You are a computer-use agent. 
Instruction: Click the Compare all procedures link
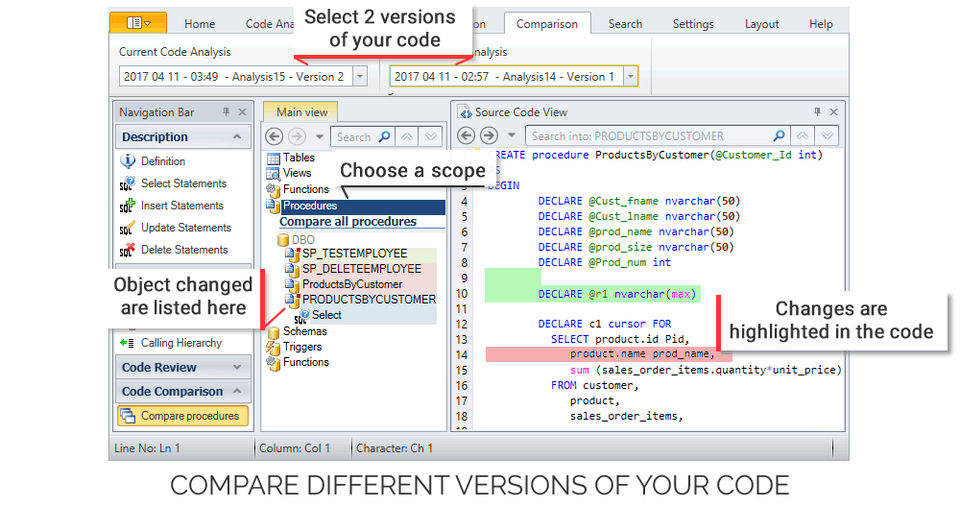coord(347,222)
